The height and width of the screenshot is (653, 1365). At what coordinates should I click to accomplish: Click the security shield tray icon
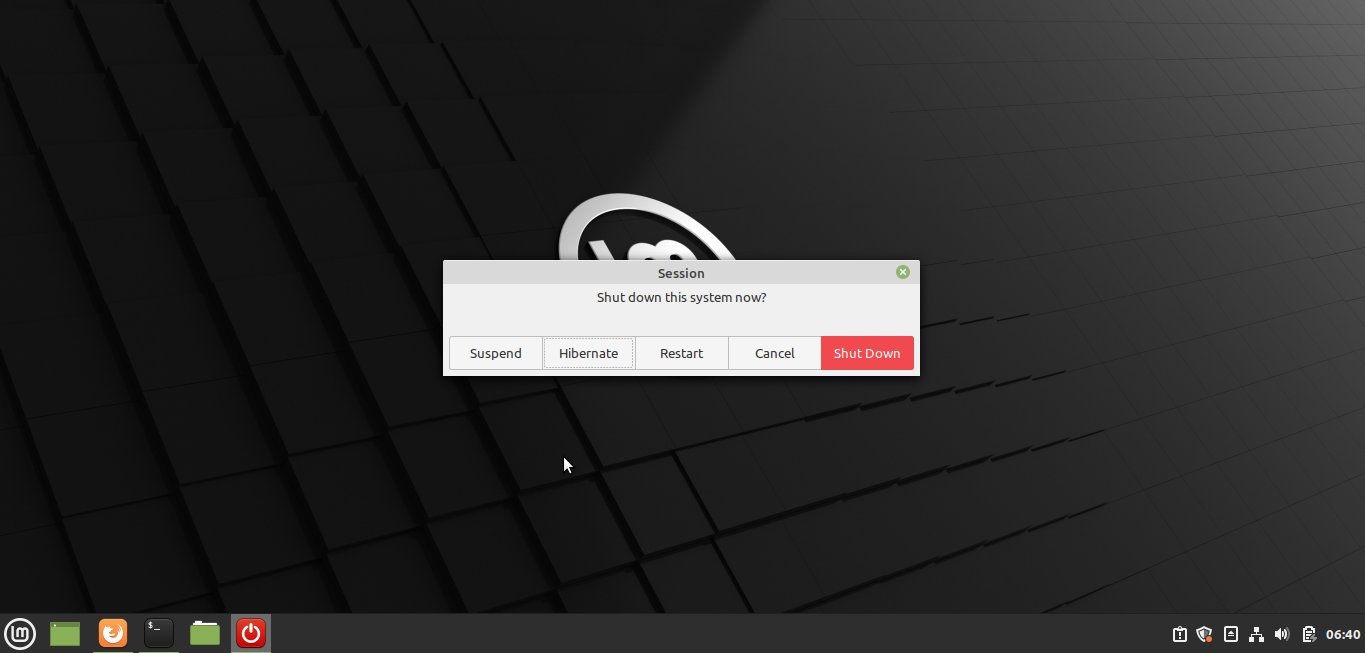[x=1204, y=633]
